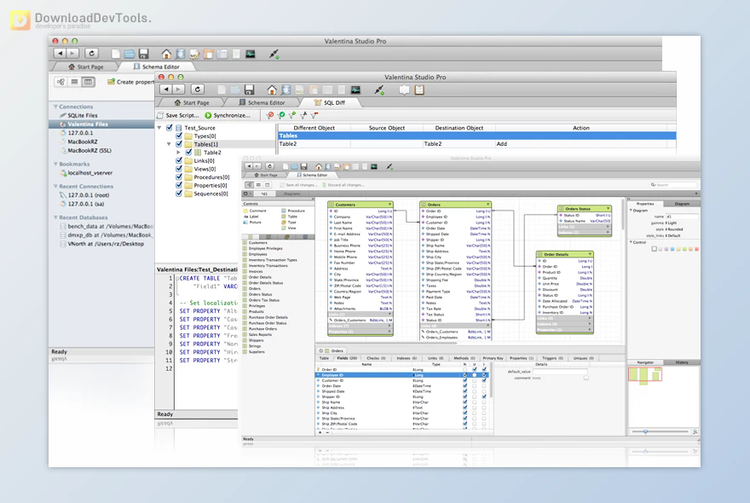Click the Home icon in the rearmost window toolbar
The height and width of the screenshot is (503, 750).
(x=166, y=54)
